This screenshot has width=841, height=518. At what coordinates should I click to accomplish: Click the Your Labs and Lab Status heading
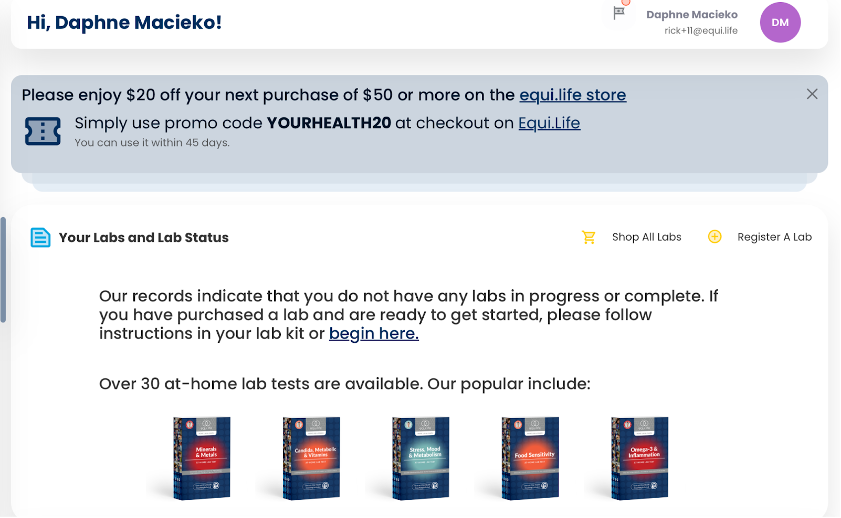pyautogui.click(x=144, y=238)
